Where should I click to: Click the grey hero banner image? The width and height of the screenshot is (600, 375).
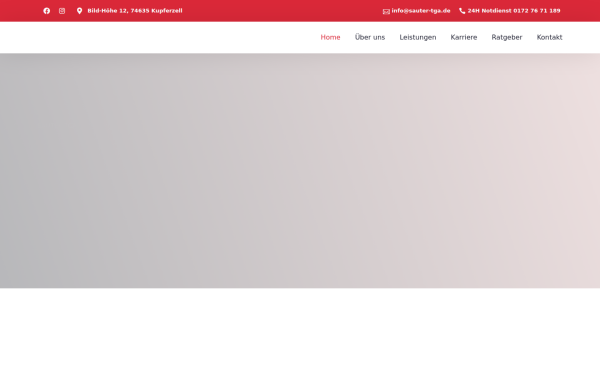[x=300, y=171]
